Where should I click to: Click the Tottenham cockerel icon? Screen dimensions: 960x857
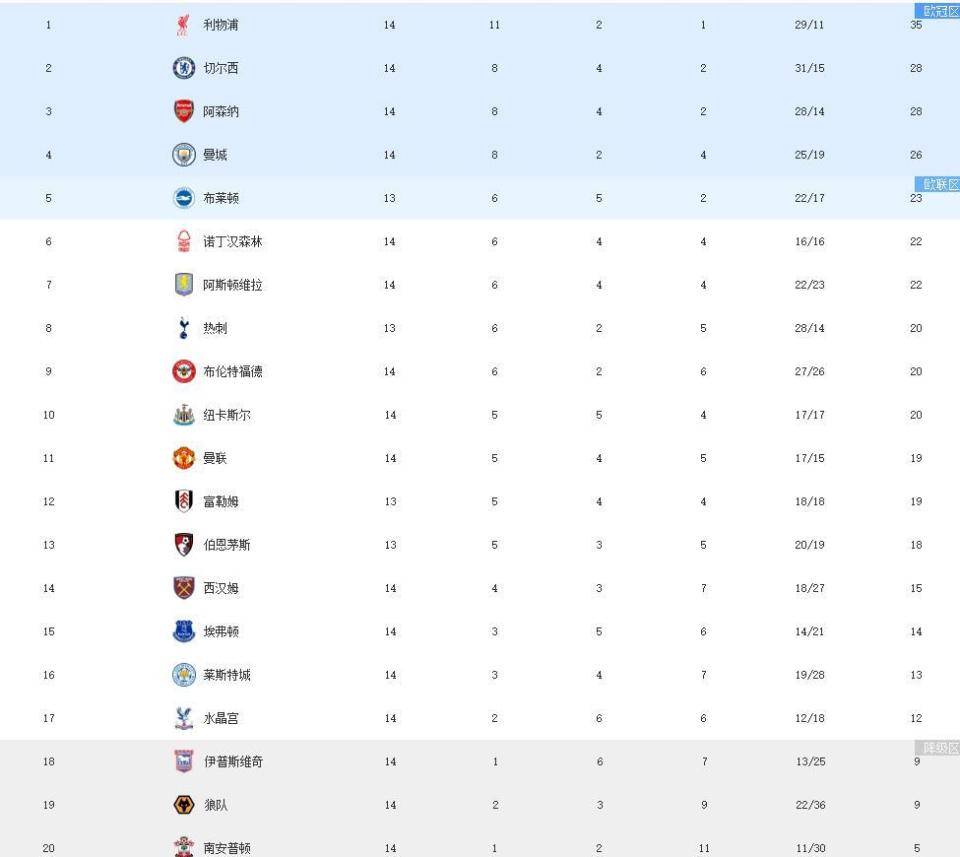click(184, 328)
